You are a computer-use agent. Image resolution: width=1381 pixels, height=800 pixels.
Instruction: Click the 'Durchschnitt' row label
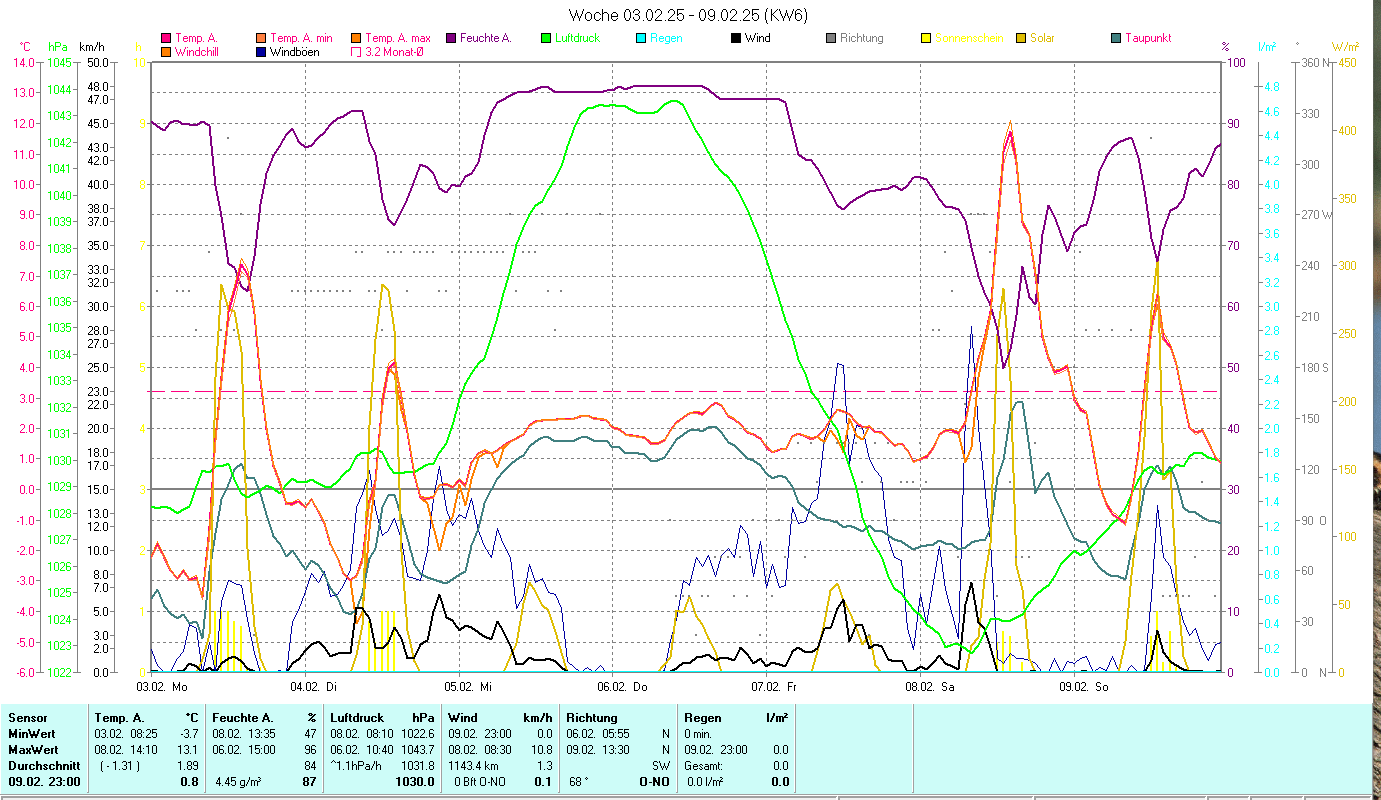(42, 766)
